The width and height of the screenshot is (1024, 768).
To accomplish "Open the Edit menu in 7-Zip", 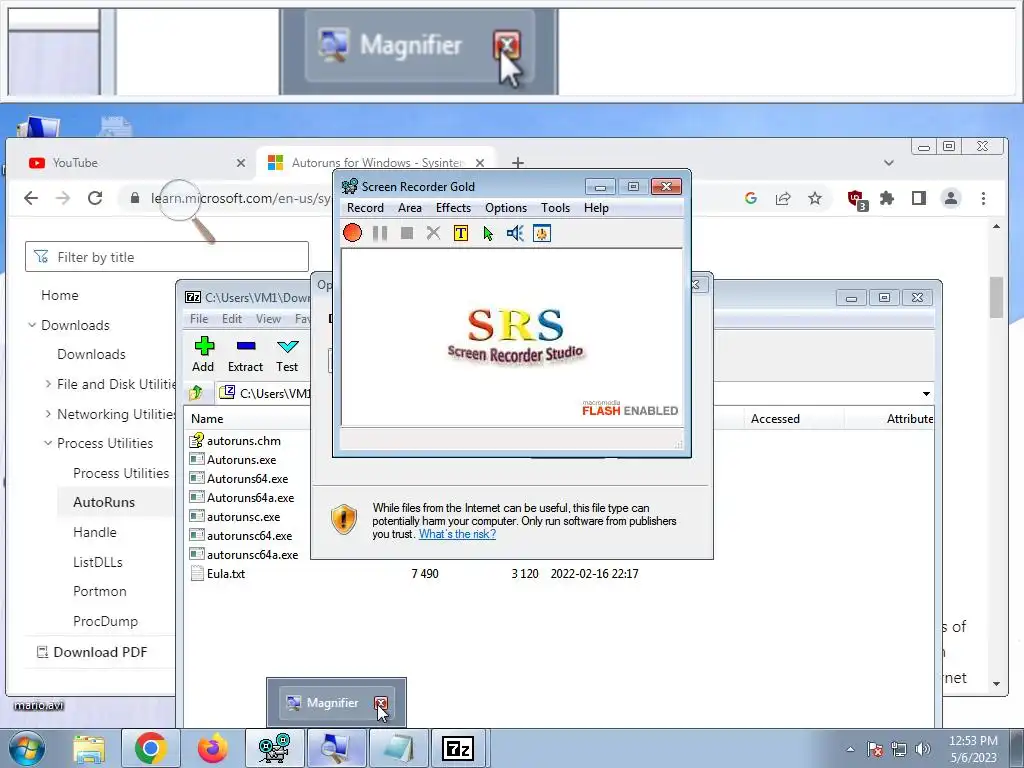I will (x=232, y=319).
